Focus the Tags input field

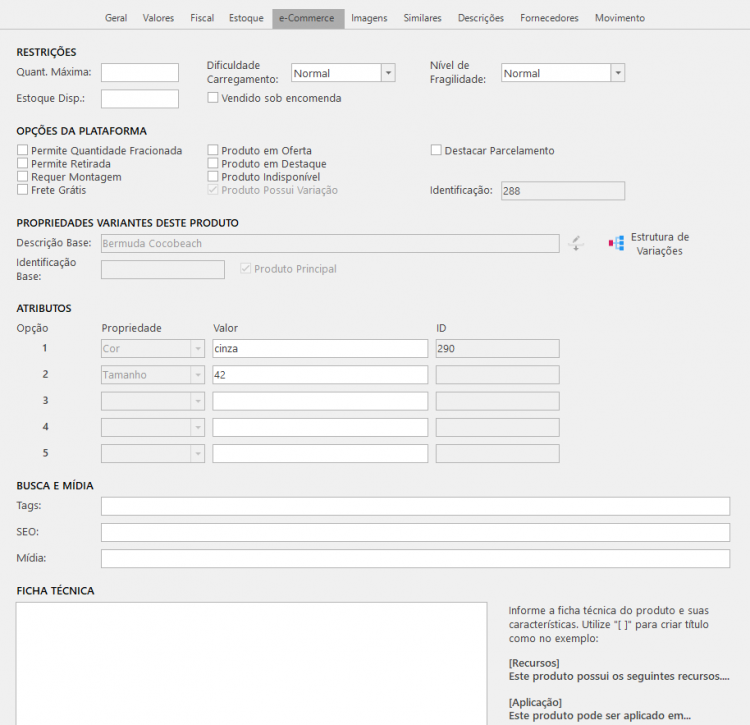pyautogui.click(x=415, y=506)
